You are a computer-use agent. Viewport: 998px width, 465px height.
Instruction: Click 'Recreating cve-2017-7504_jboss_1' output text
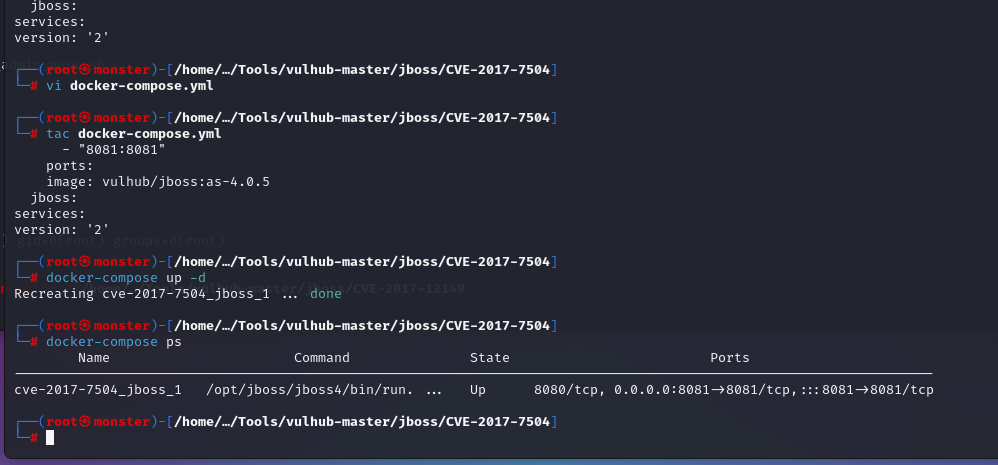click(x=142, y=294)
